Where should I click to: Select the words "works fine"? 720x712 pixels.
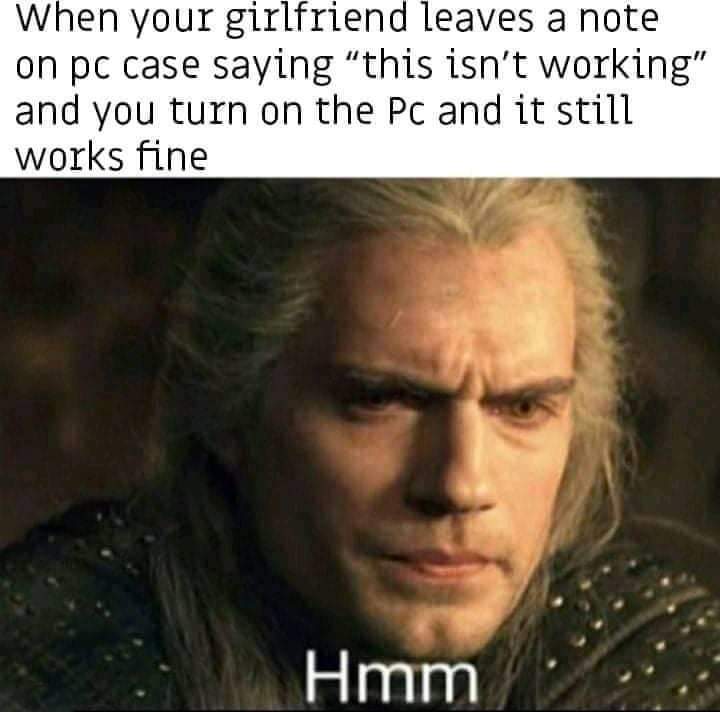111,156
